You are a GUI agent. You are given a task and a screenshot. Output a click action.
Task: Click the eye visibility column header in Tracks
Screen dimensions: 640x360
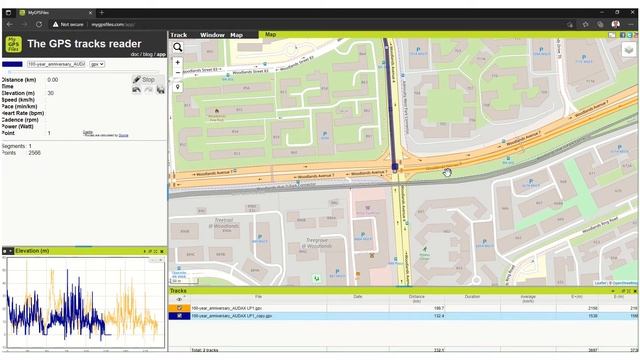coord(179,299)
